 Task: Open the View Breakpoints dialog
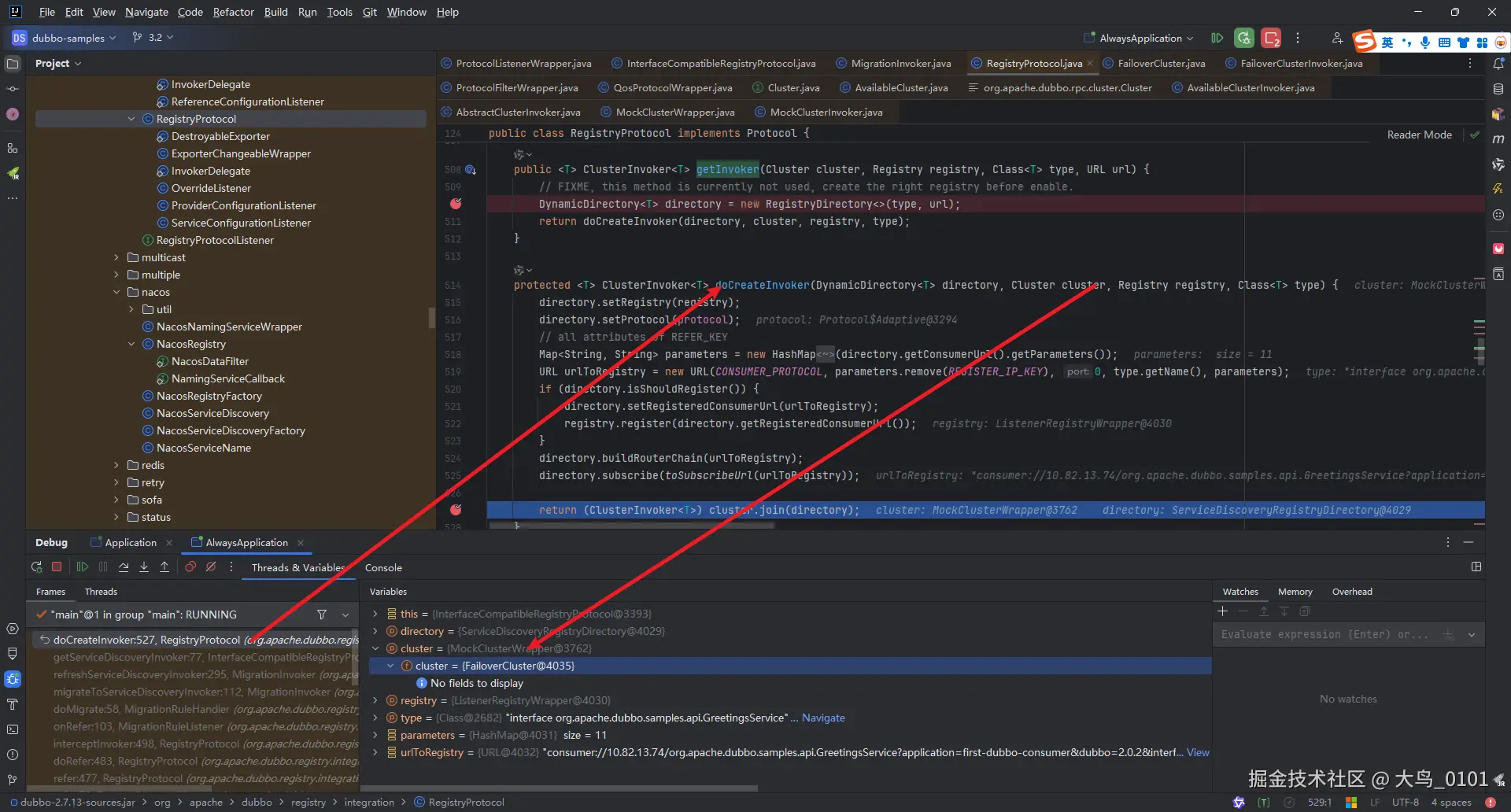(x=190, y=567)
